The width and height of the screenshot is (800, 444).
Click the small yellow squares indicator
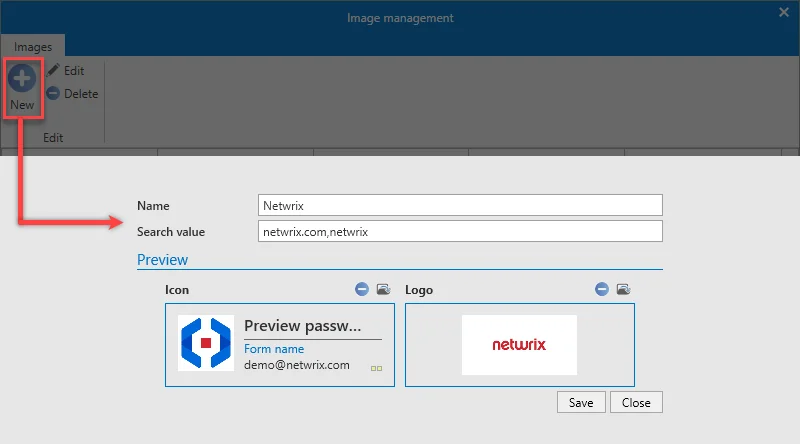click(377, 368)
